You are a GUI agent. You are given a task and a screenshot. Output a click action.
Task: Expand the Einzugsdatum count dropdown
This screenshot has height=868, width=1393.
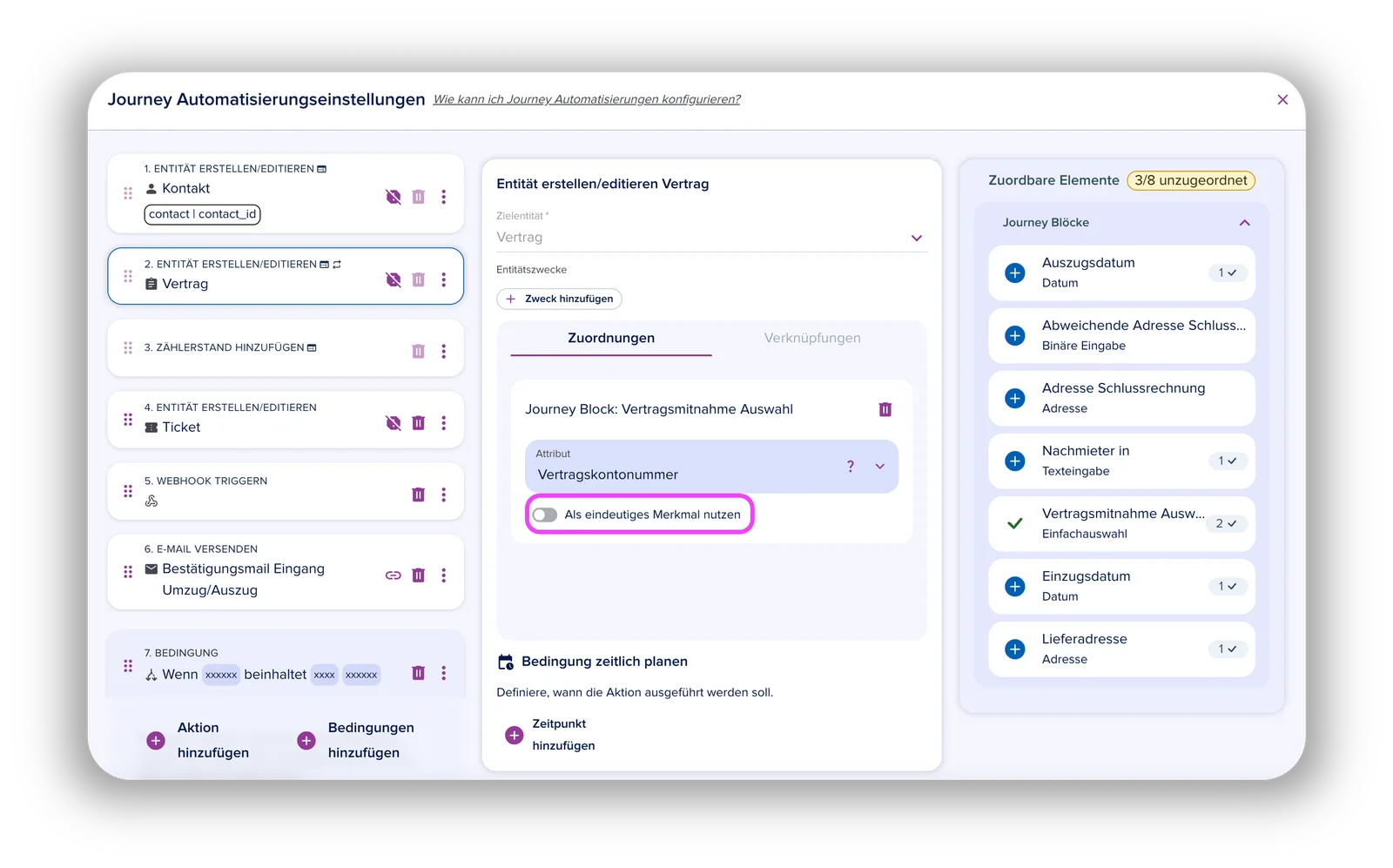pyautogui.click(x=1228, y=586)
